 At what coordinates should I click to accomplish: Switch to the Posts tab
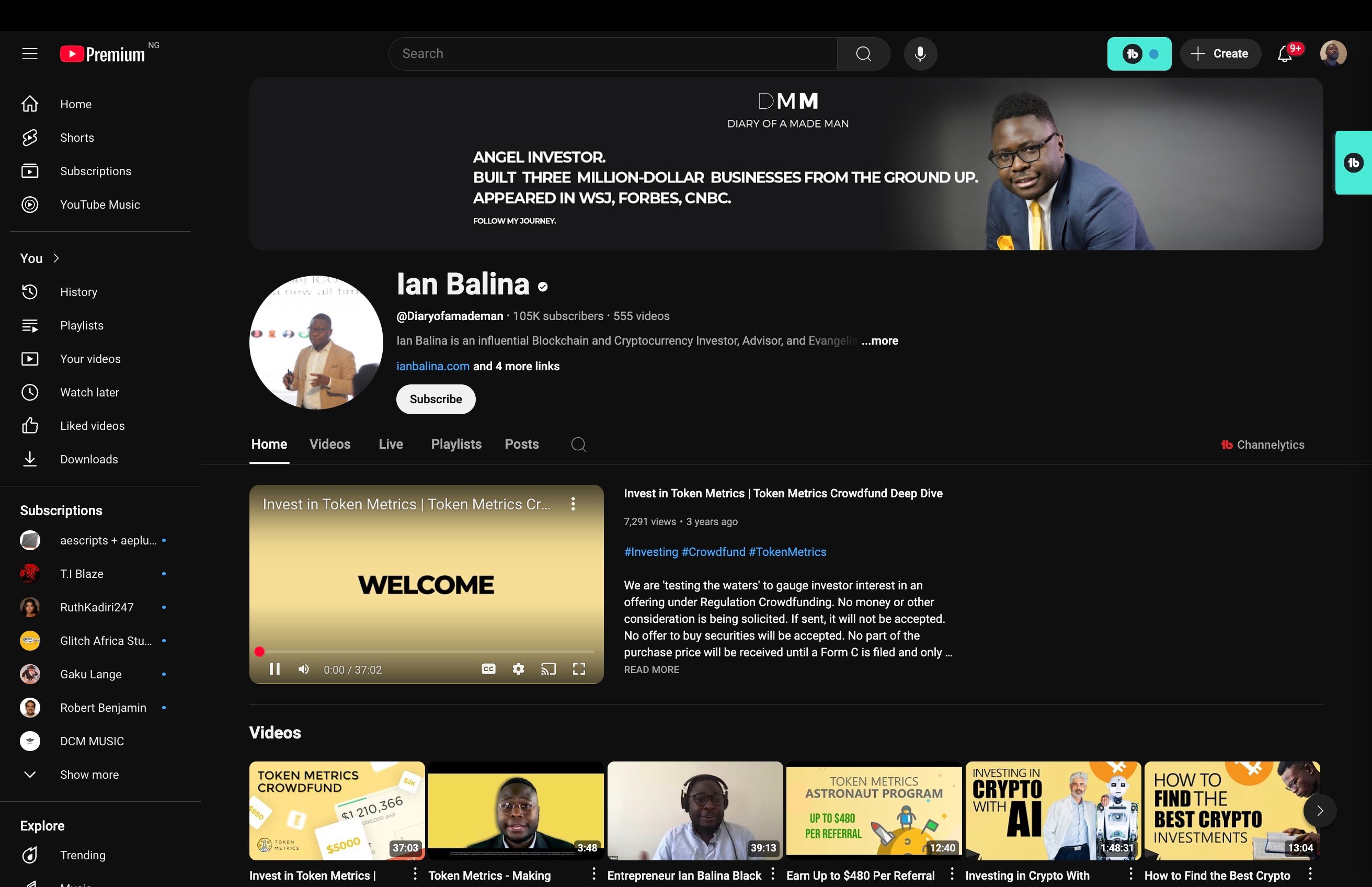tap(522, 445)
